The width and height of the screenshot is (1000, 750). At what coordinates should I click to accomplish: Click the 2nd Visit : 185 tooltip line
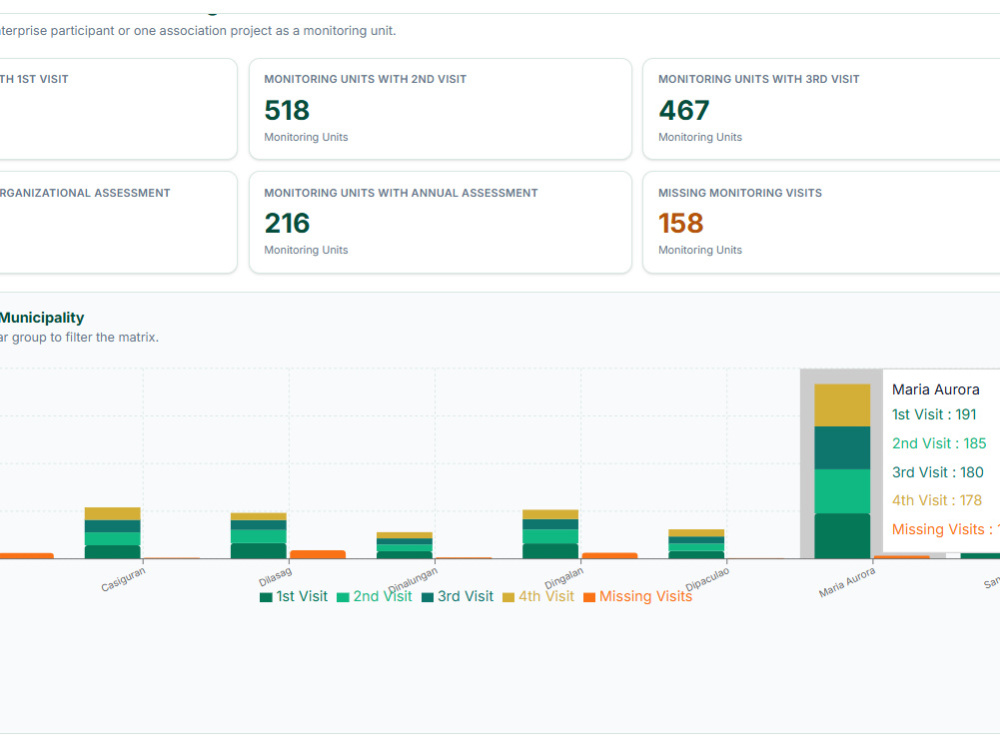point(939,443)
